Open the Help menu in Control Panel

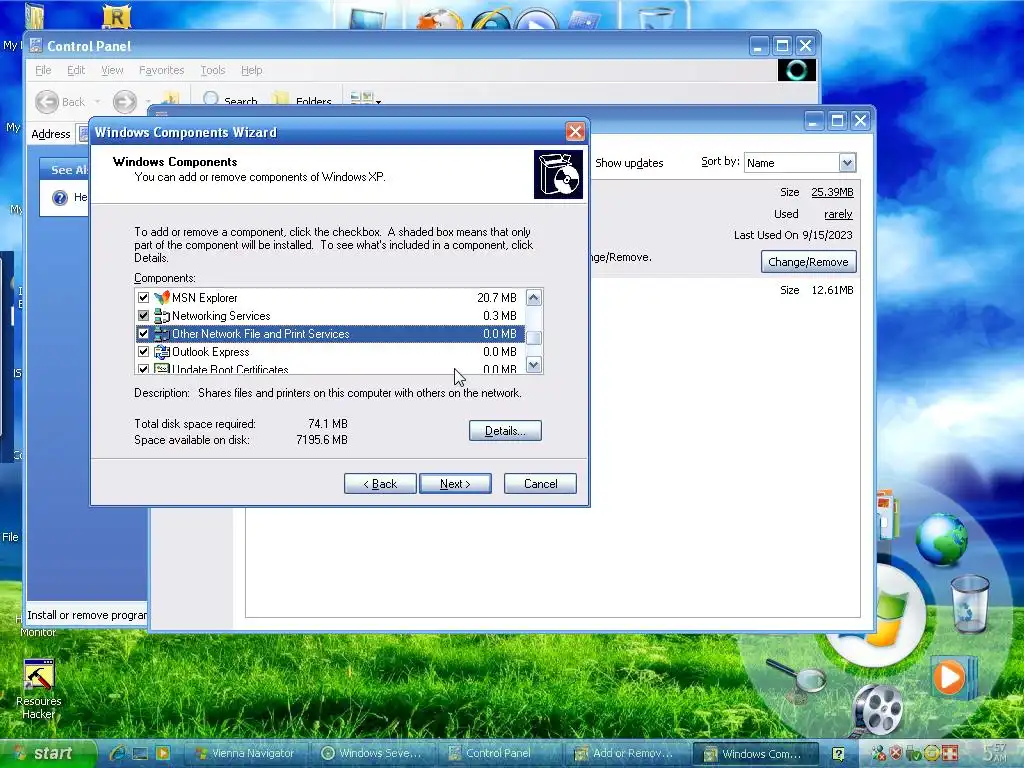coord(251,70)
